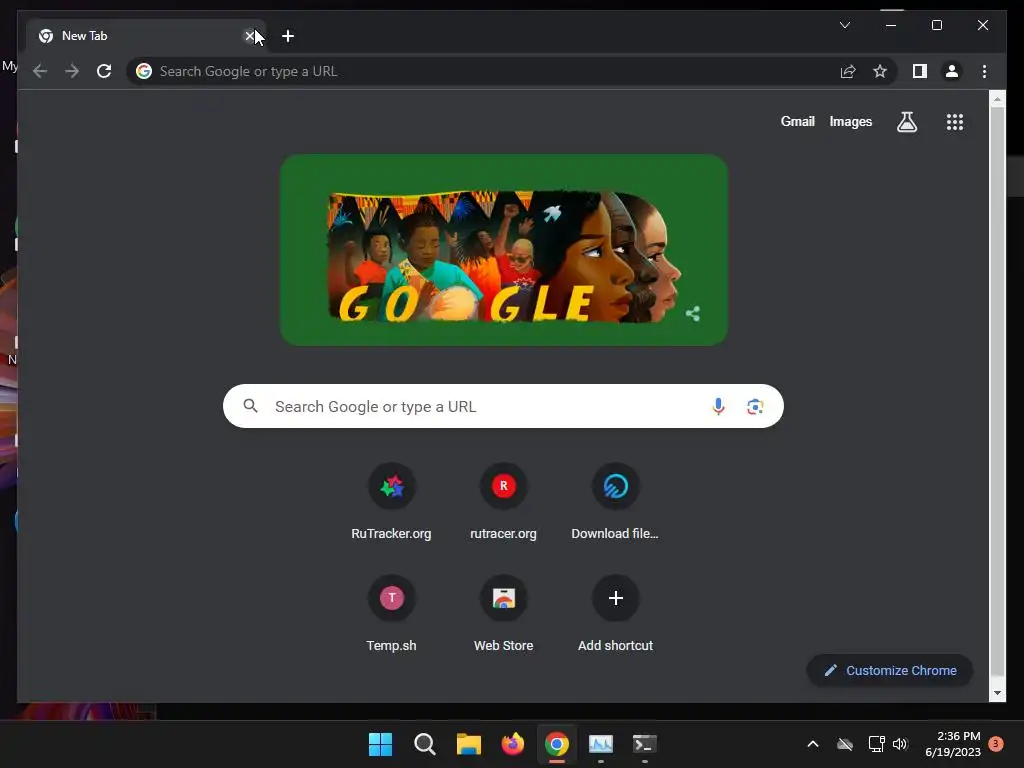Viewport: 1024px width, 768px height.
Task: Open rutracer.org shortcut
Action: [x=504, y=502]
